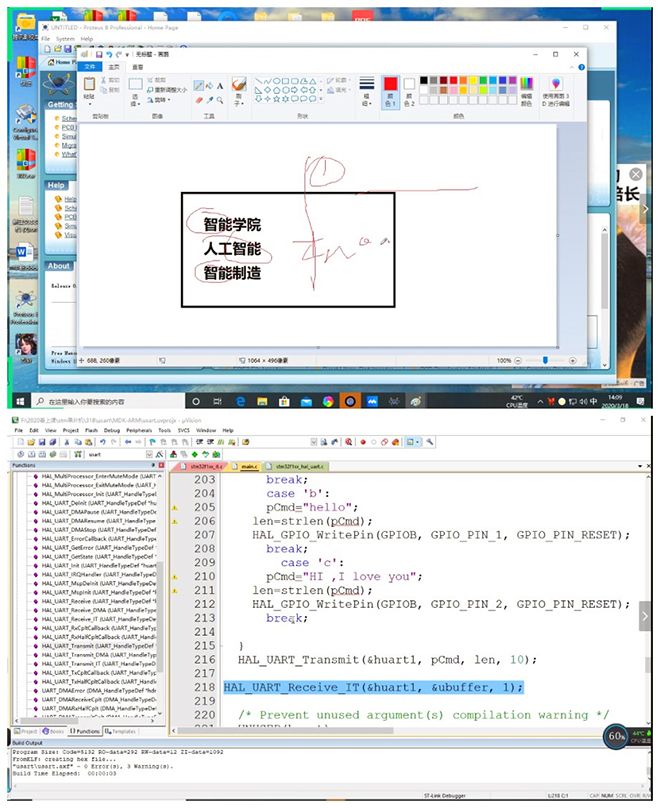Screen dimensions: 660x808
Task: Click the Paint zoom slider handle
Action: (545, 361)
